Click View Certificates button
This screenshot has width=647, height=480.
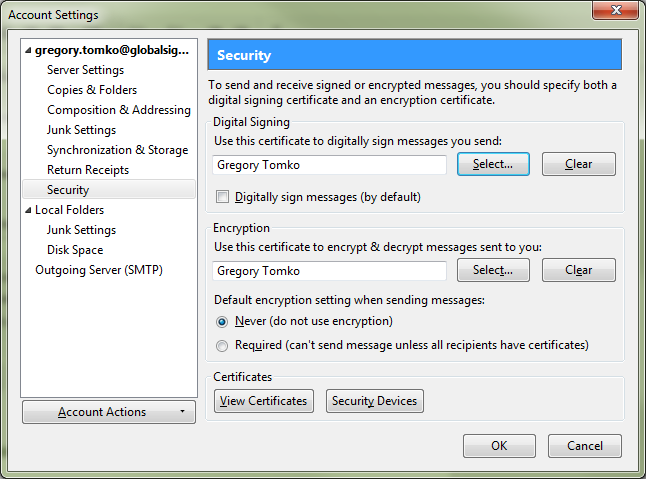pos(263,401)
